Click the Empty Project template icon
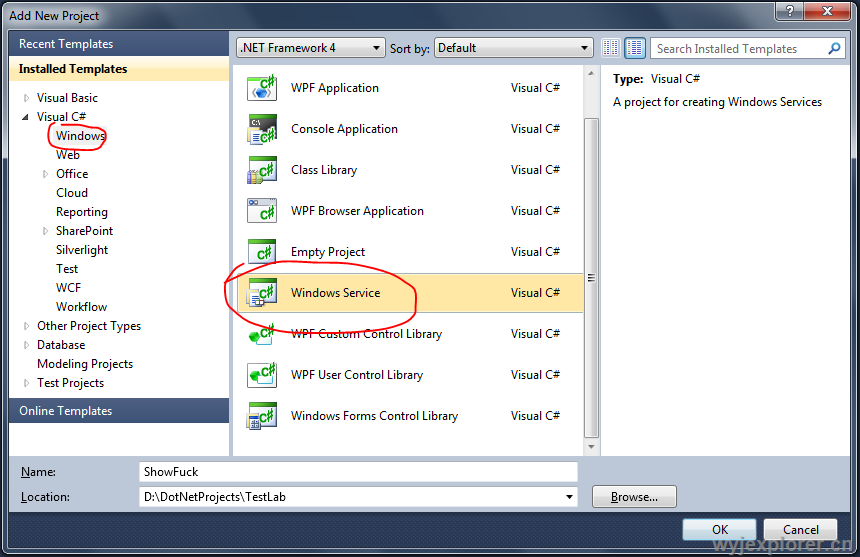The image size is (860, 557). click(x=262, y=252)
